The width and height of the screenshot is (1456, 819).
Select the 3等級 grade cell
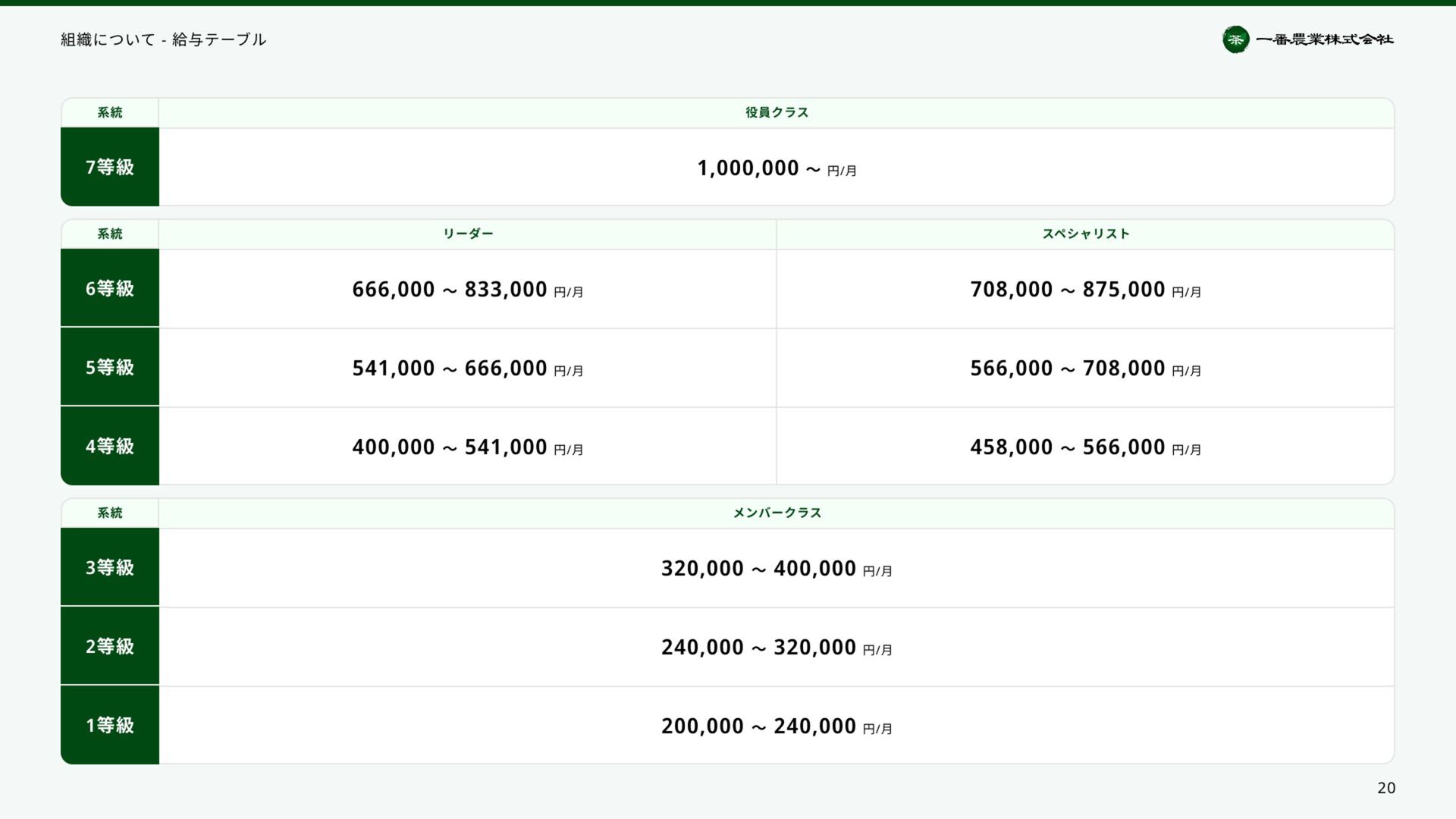[110, 567]
